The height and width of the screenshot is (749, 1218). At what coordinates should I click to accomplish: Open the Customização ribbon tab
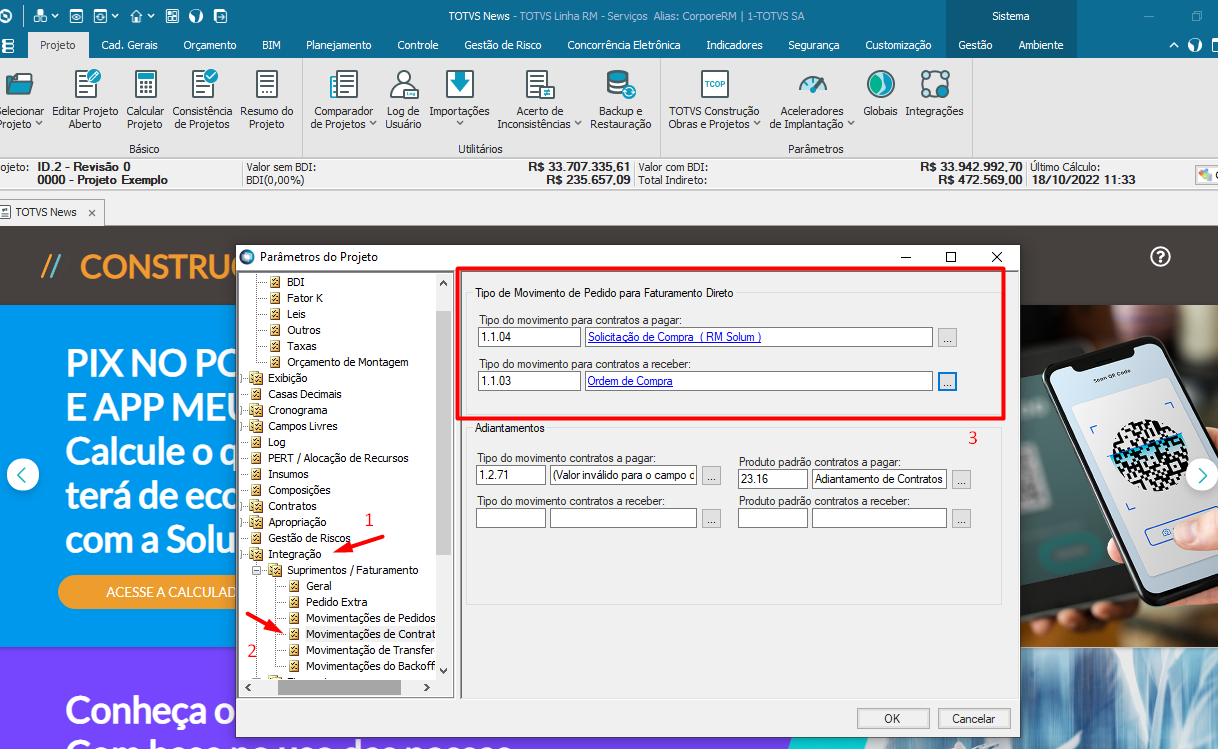[898, 45]
